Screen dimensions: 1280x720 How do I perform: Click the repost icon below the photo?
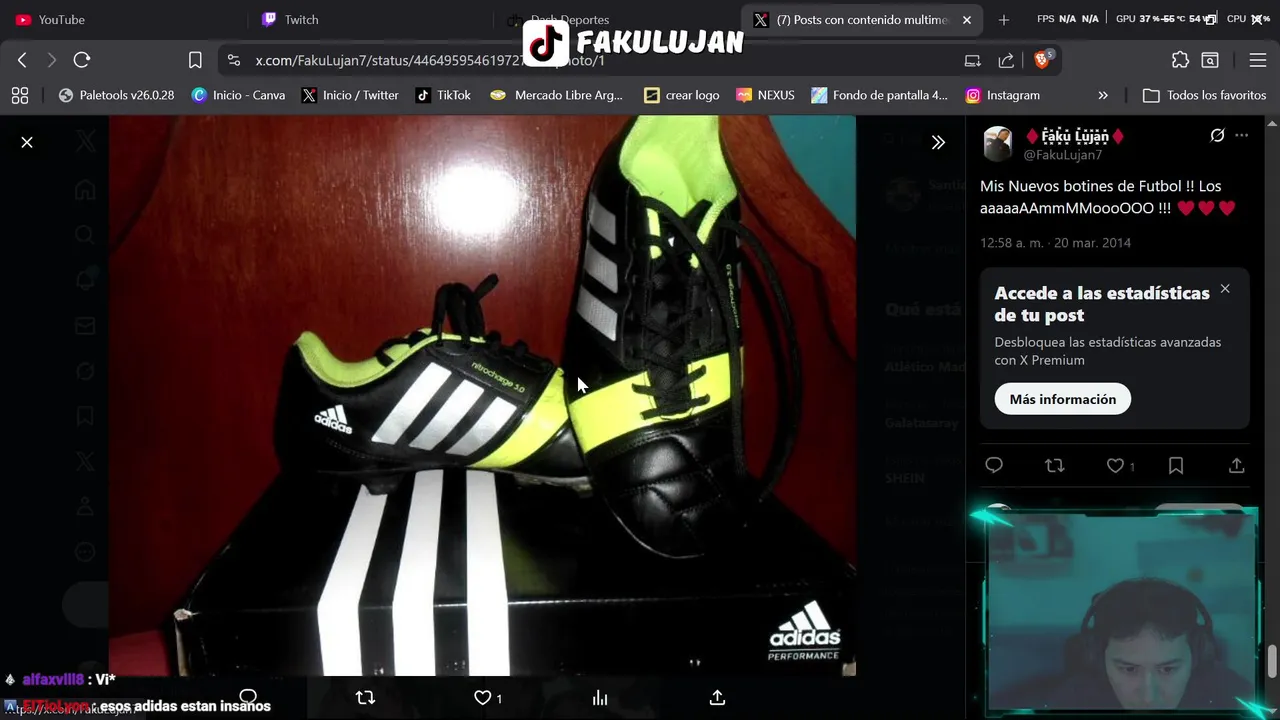[365, 697]
